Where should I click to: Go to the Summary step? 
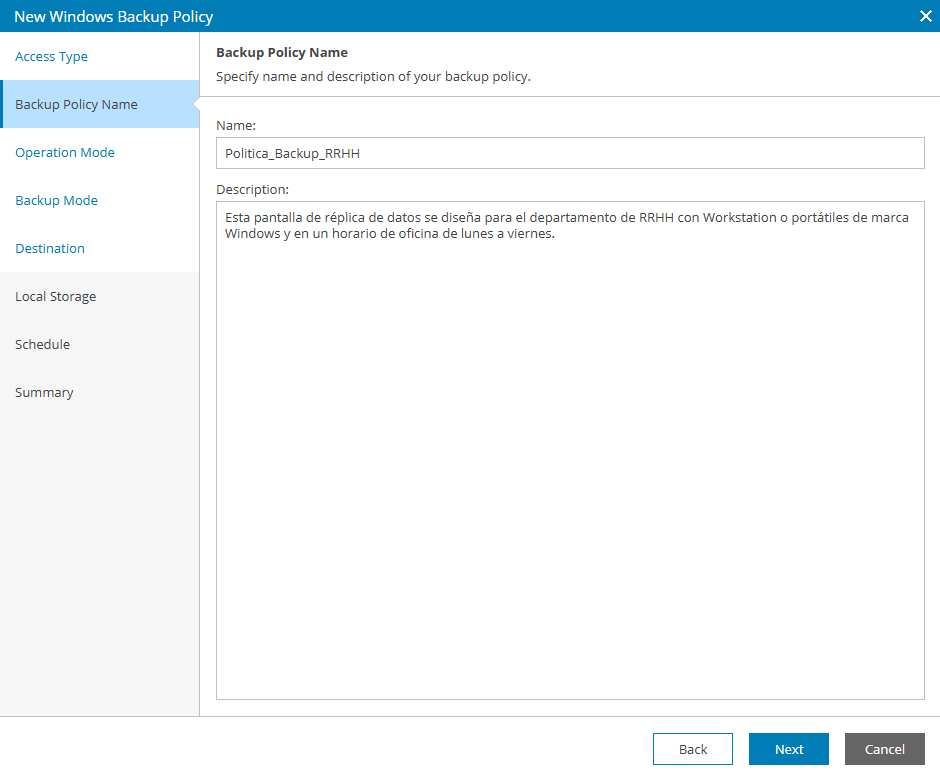pos(44,393)
